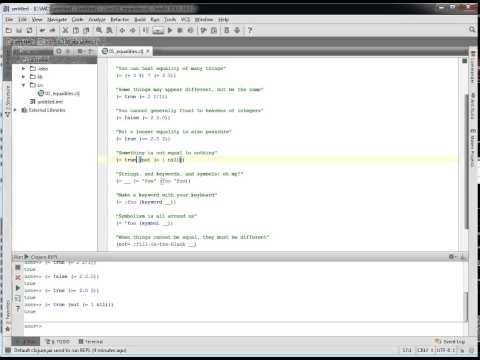This screenshot has height=360, width=480.
Task: Click the Make Project toolbar icon
Action: pyautogui.click(x=146, y=30)
